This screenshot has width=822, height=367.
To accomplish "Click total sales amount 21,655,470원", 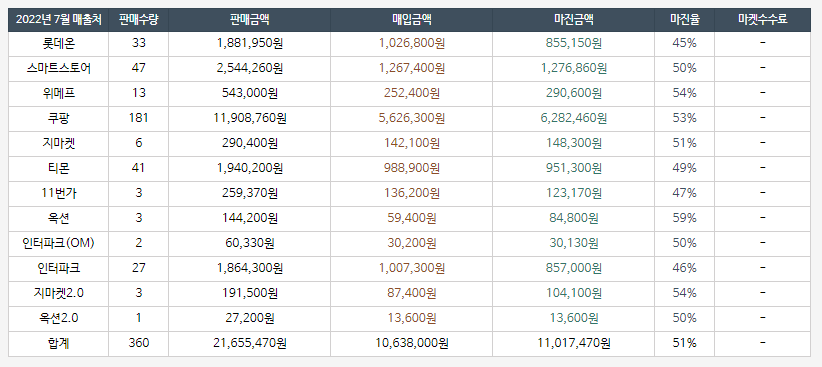I will [x=250, y=343].
